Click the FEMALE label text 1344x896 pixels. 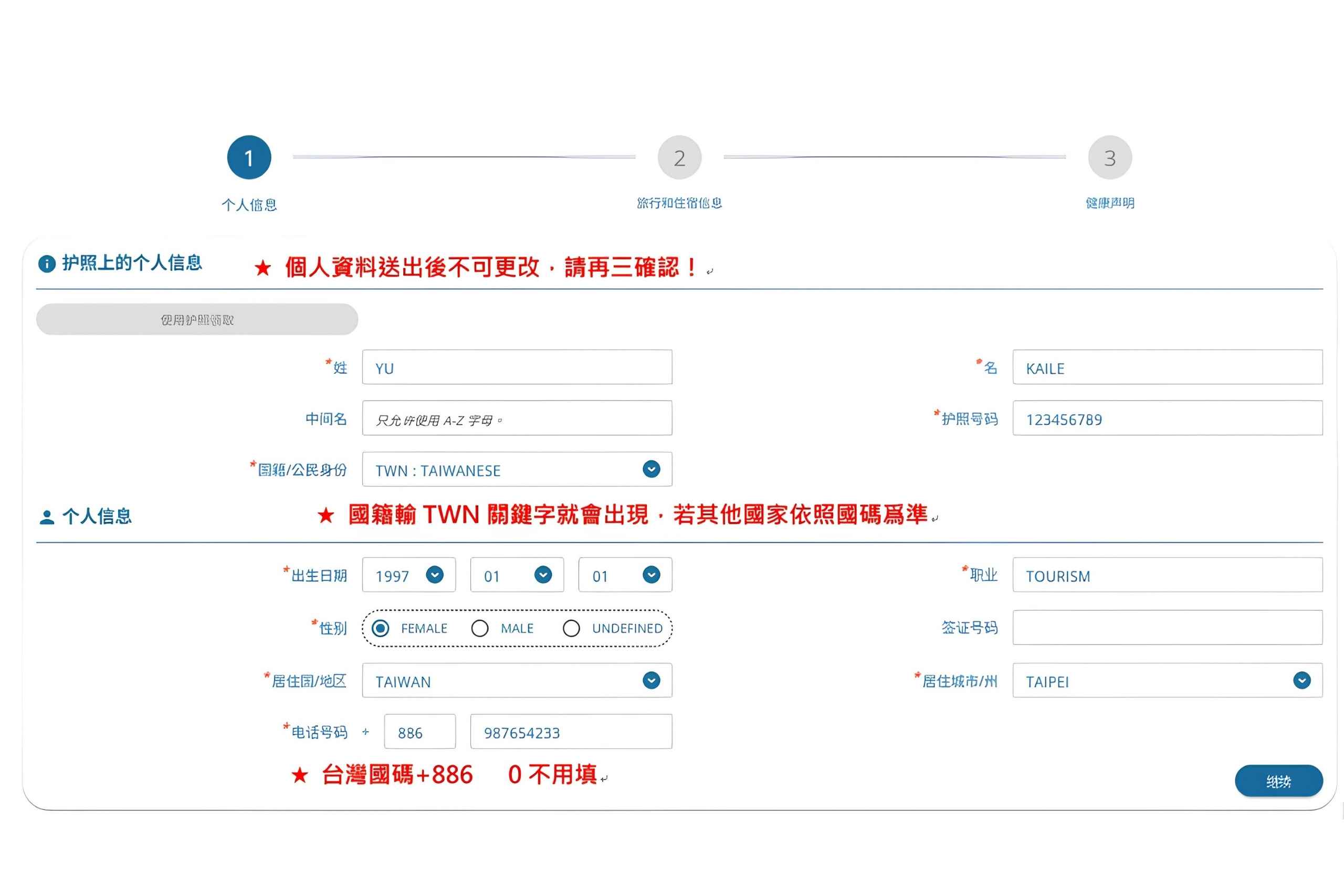424,629
